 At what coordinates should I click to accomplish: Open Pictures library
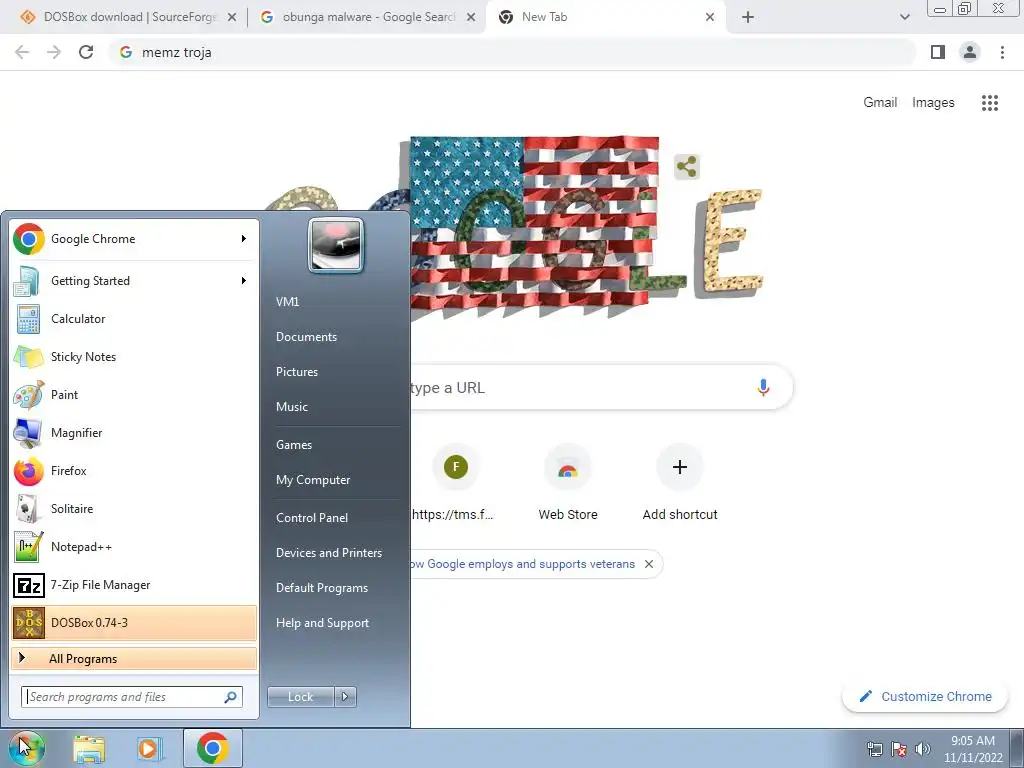[296, 372]
